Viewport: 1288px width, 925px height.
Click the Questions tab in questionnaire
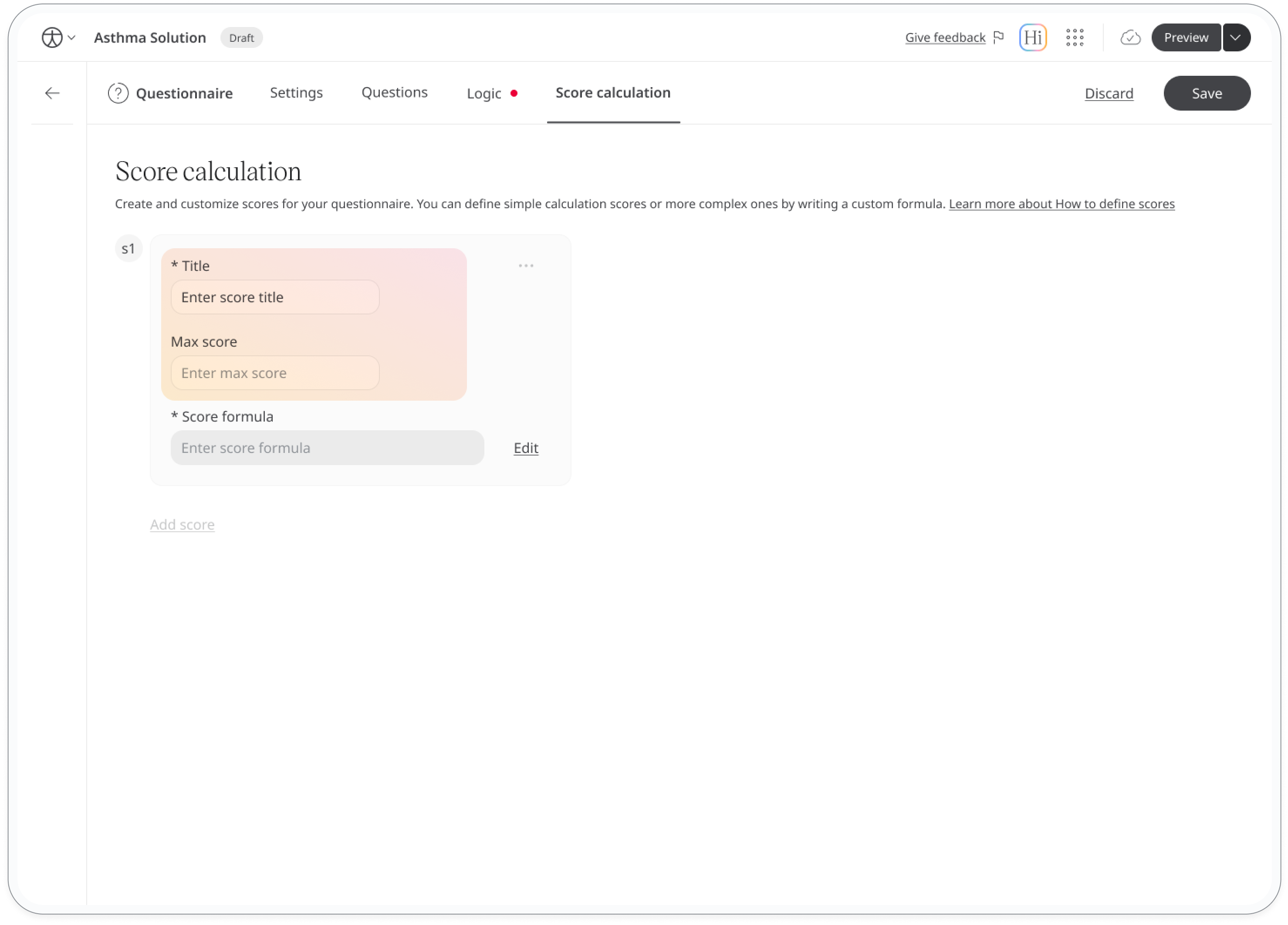(x=394, y=92)
